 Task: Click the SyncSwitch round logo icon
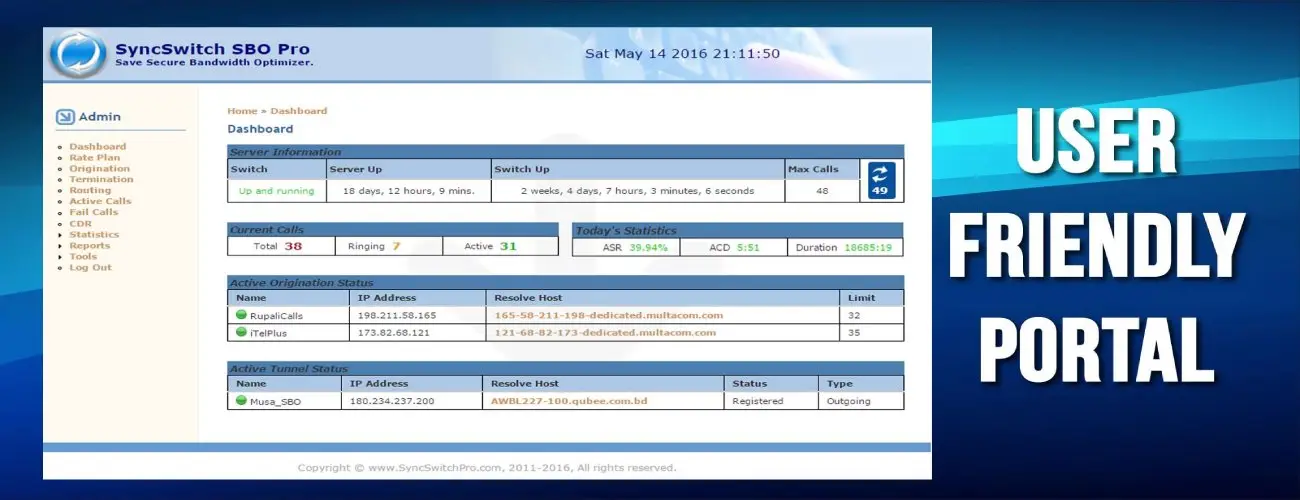(x=77, y=55)
